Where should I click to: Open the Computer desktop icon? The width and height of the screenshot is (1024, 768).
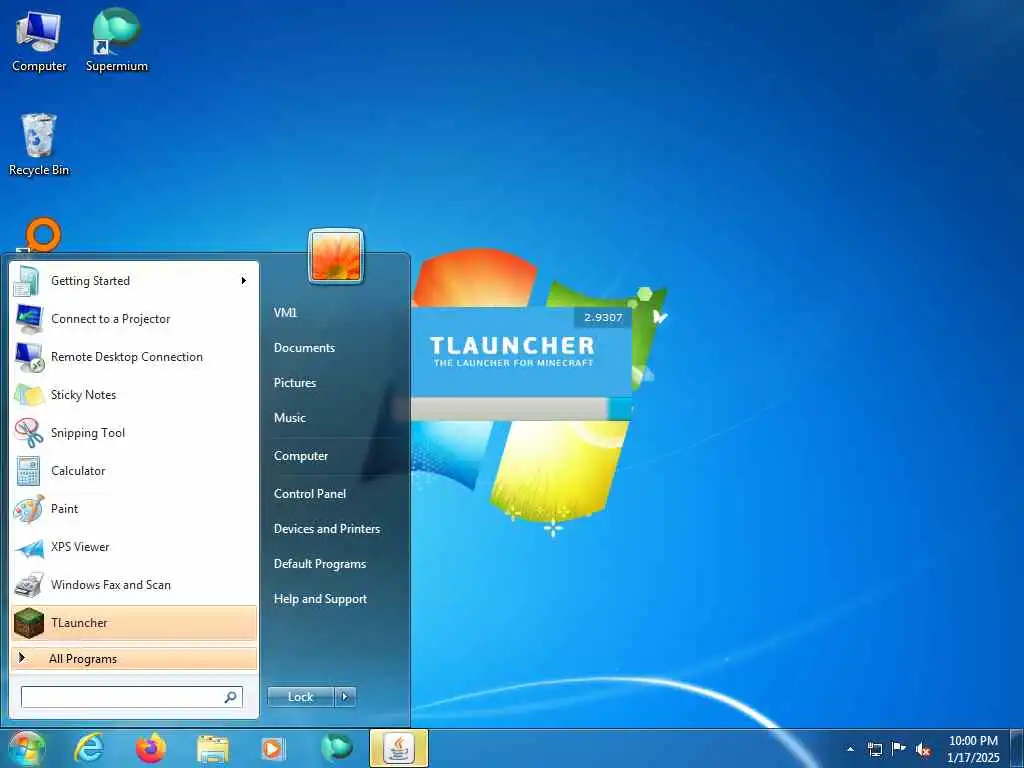pyautogui.click(x=39, y=41)
